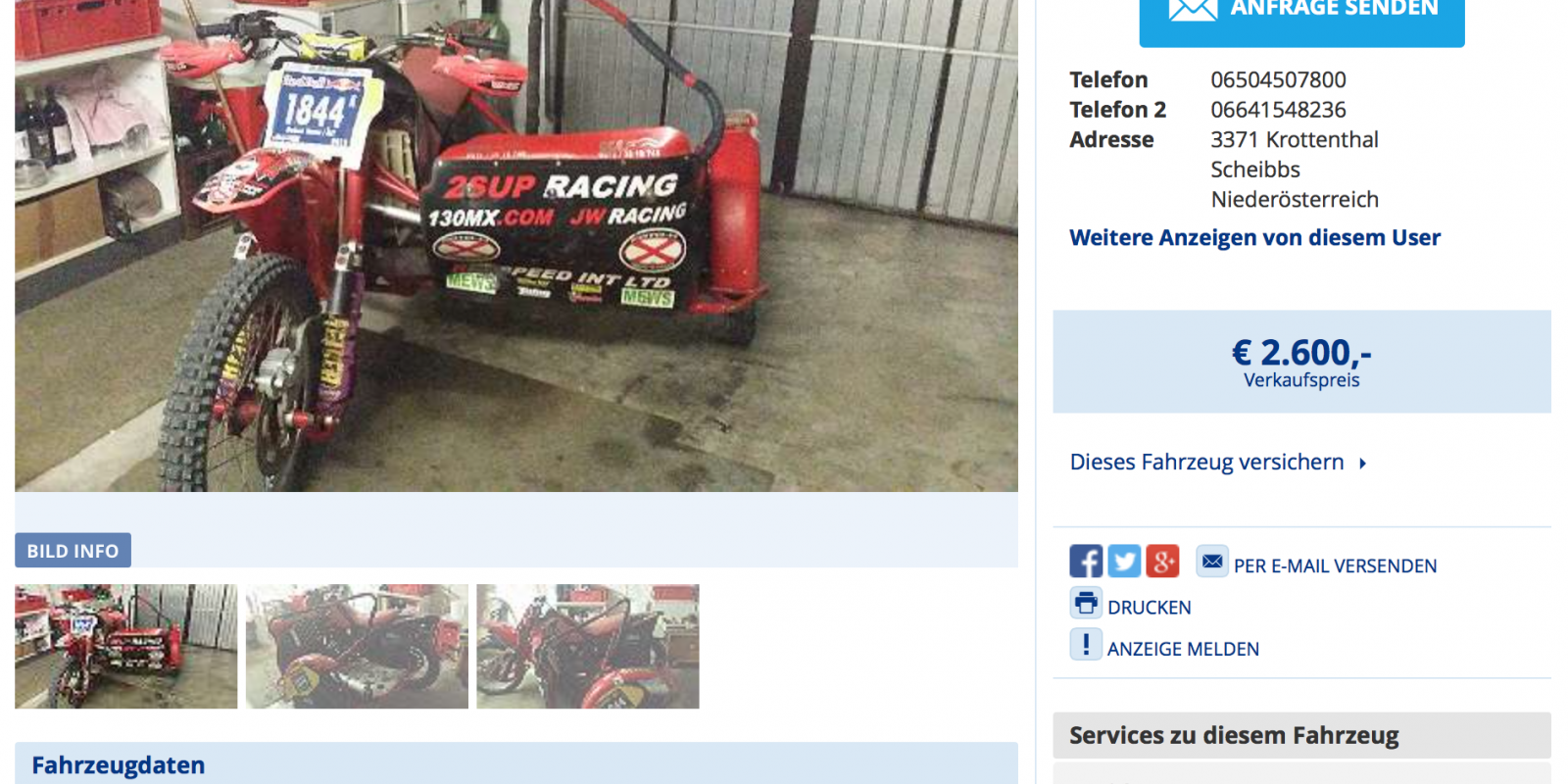Share listing via Twitter icon
Image resolution: width=1568 pixels, height=784 pixels.
coord(1124,562)
